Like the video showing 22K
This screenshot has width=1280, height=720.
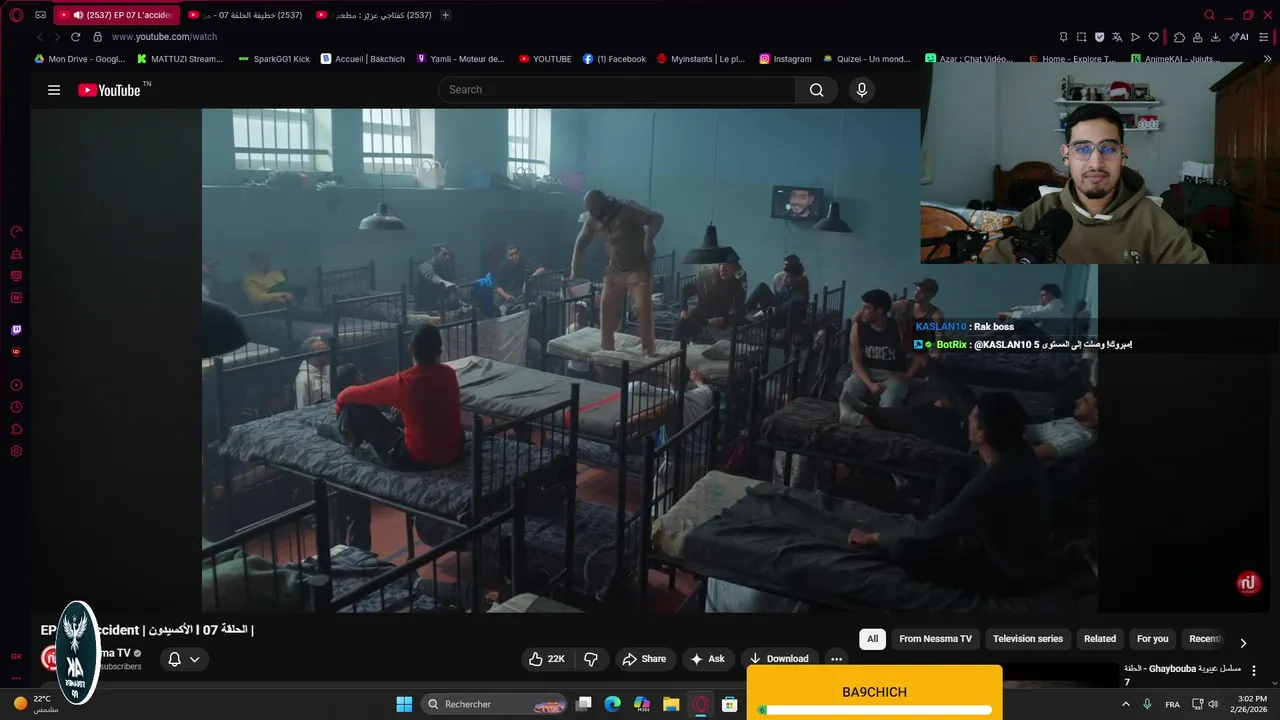547,659
